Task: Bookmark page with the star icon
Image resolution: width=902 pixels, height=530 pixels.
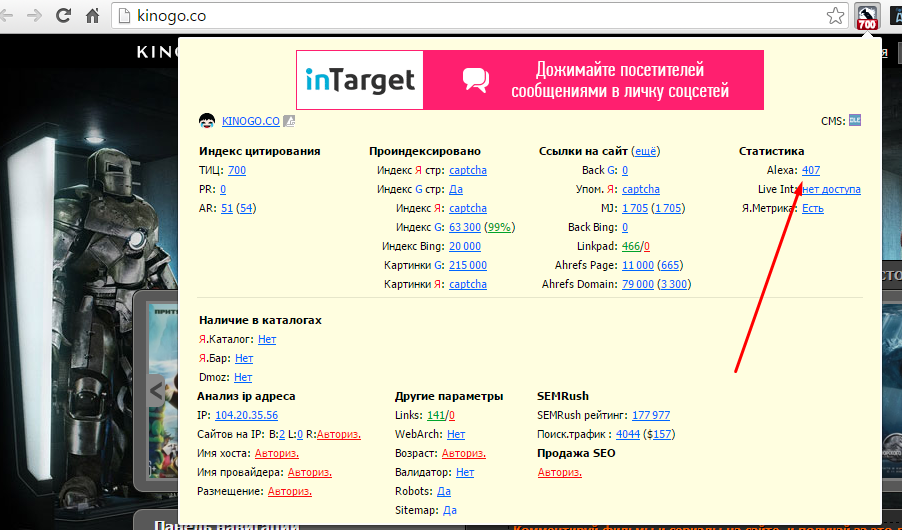Action: click(835, 16)
